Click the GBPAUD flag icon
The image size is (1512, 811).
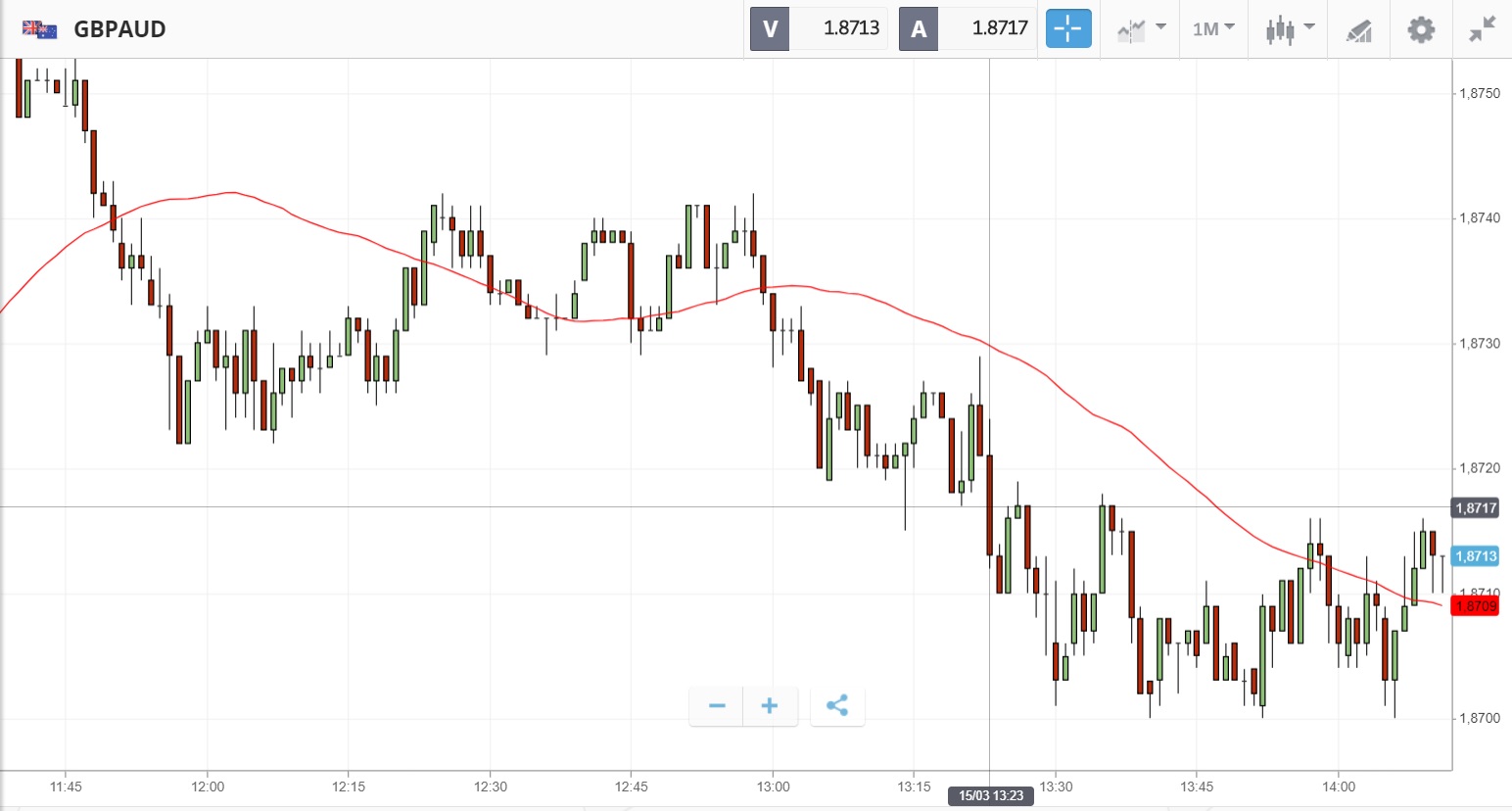39,29
